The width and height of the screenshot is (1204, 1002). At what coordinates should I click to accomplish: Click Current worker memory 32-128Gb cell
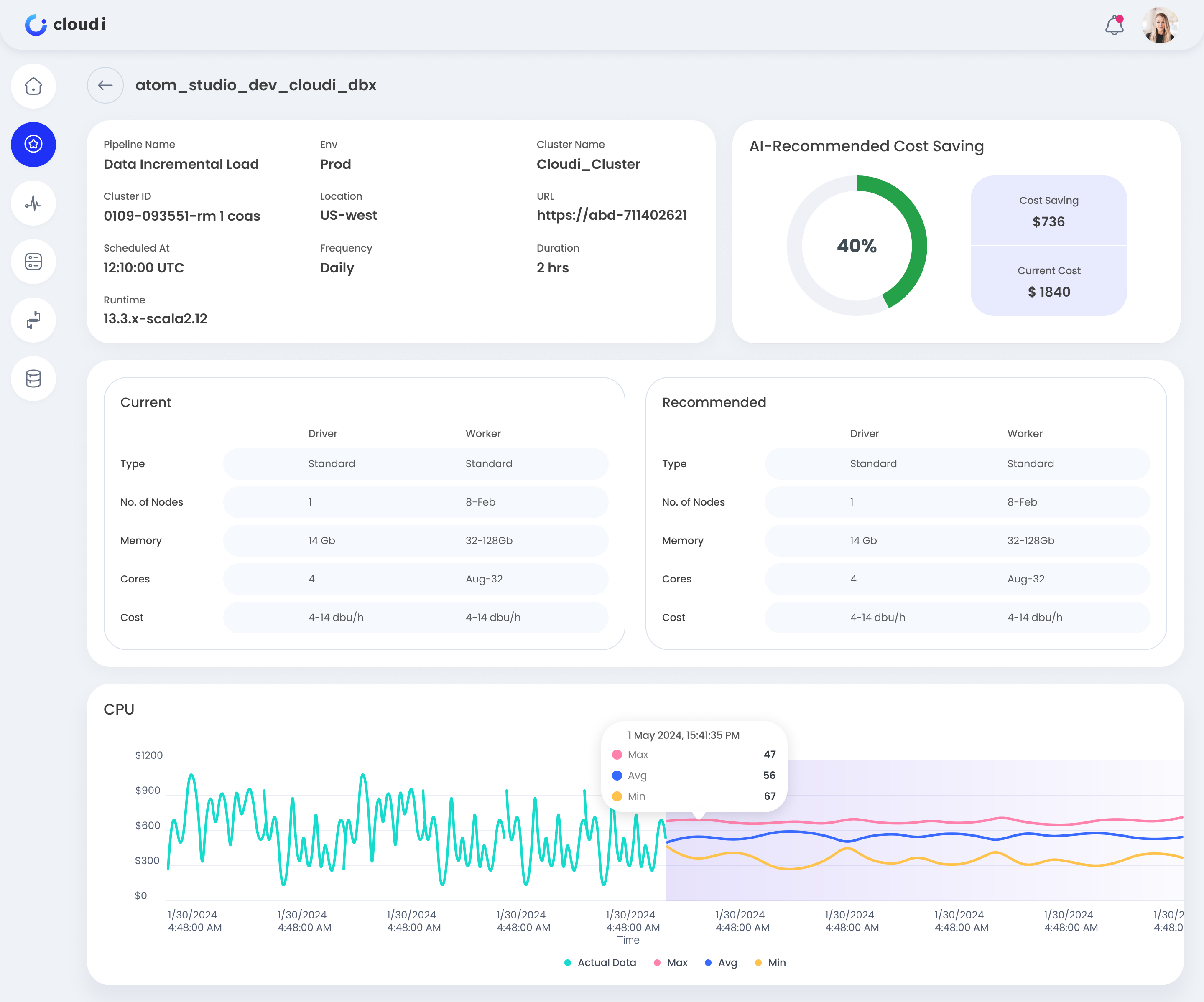489,540
